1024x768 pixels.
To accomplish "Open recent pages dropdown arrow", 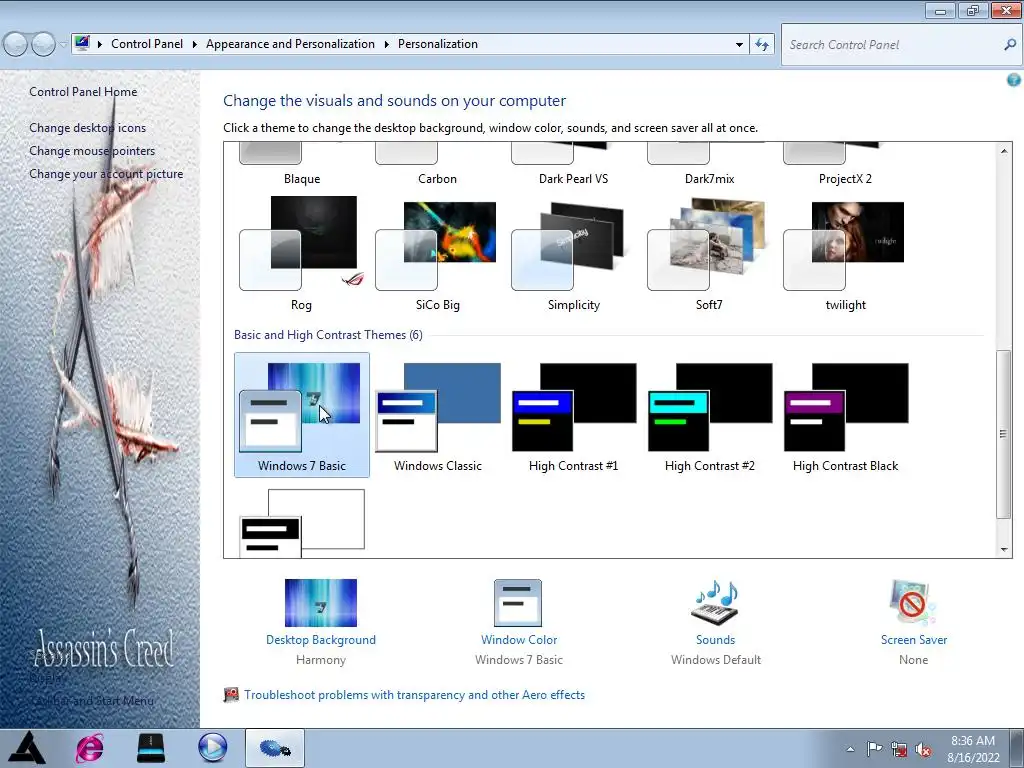I will pos(63,44).
